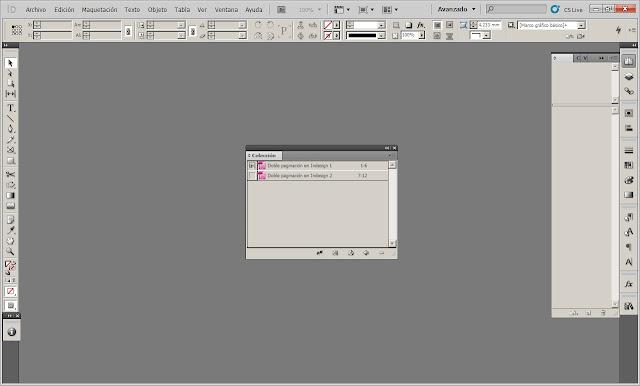Select the Gap tool
The image size is (640, 386).
pyautogui.click(x=11, y=94)
